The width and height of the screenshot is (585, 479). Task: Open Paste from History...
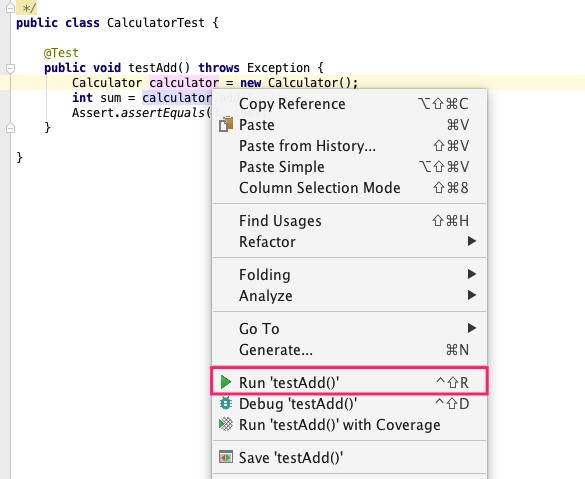(x=349, y=145)
